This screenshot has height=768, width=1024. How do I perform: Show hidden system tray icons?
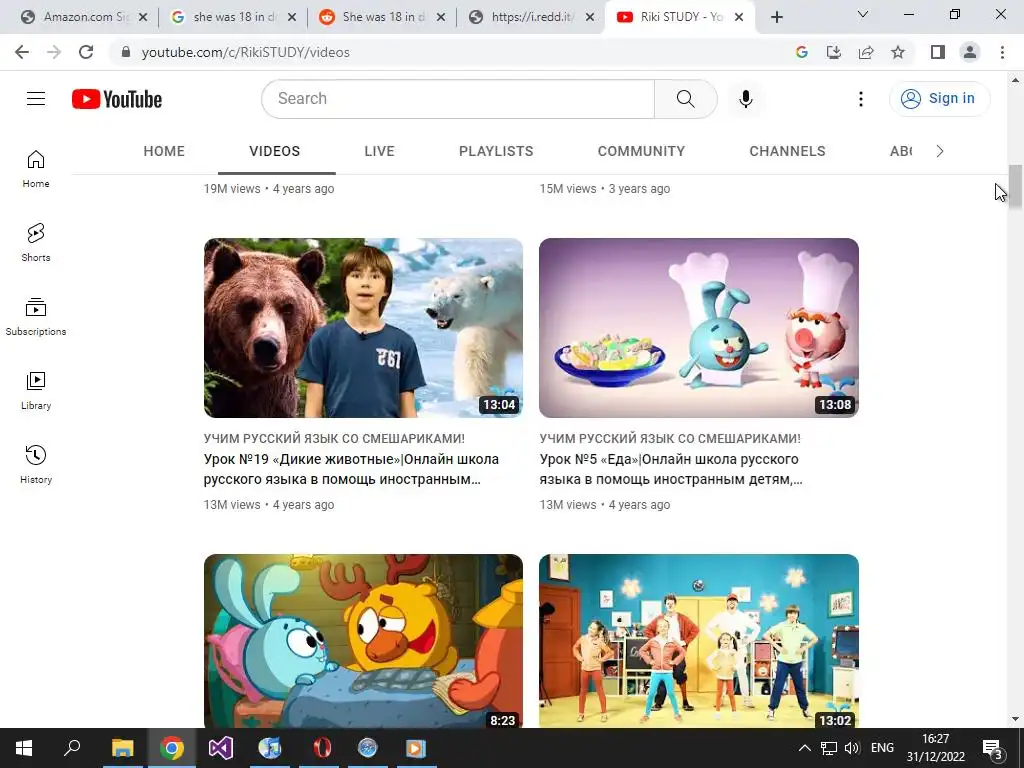pos(805,748)
